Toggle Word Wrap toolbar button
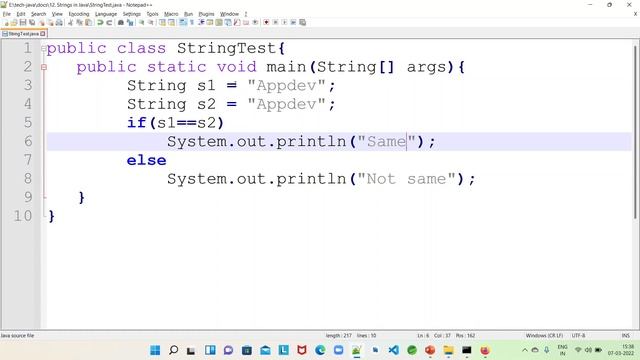Screen dimensions: 640x360 183,22
